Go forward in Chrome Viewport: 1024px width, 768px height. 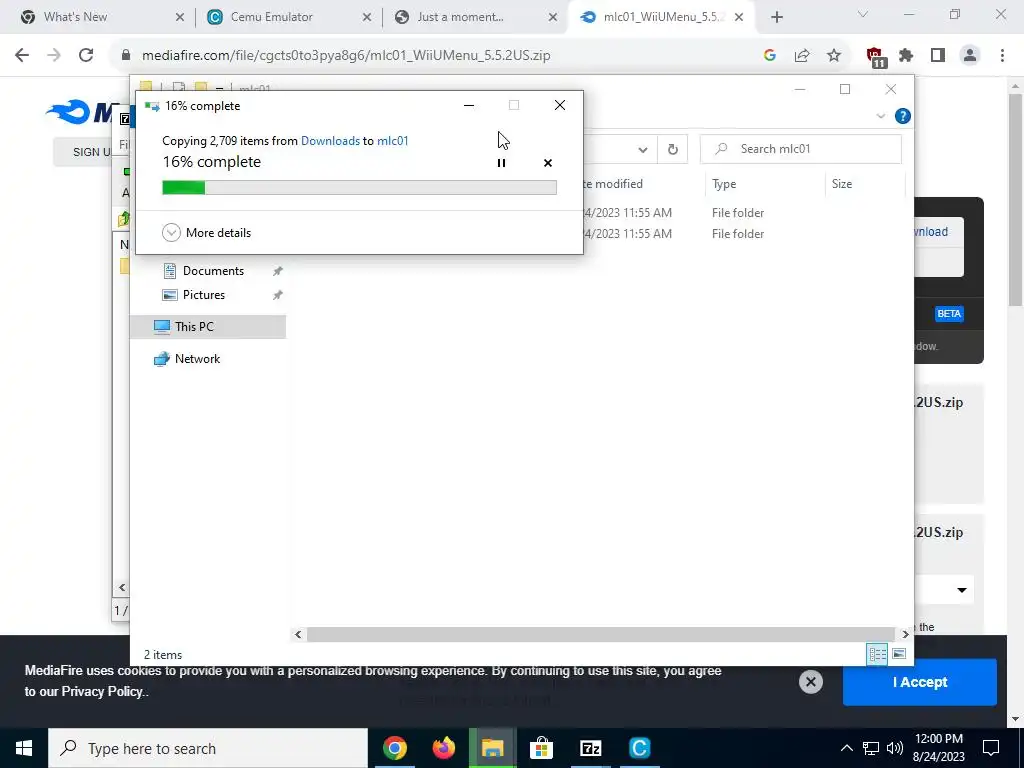click(54, 56)
